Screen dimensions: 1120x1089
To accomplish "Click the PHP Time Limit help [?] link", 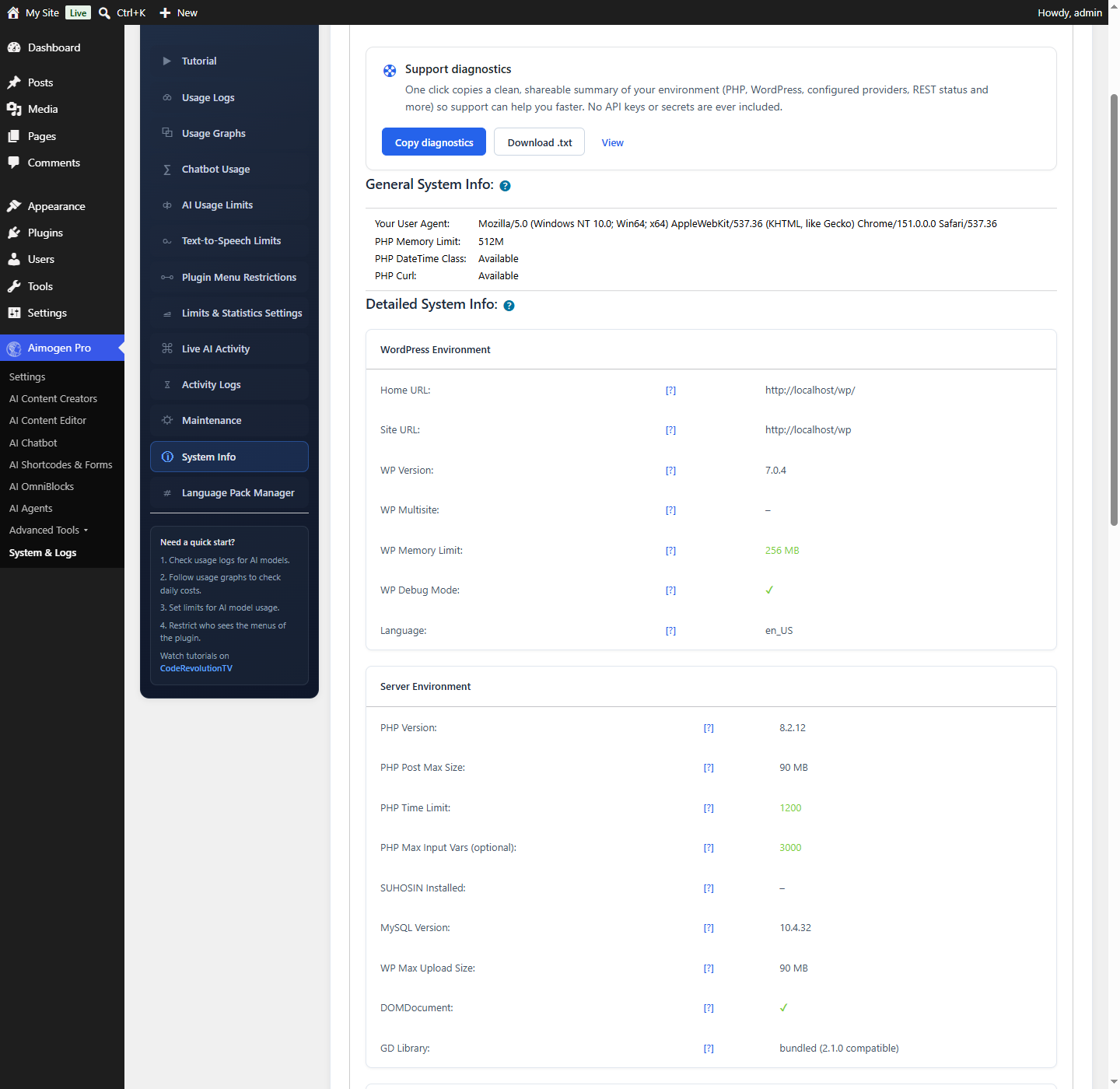I will tap(709, 808).
